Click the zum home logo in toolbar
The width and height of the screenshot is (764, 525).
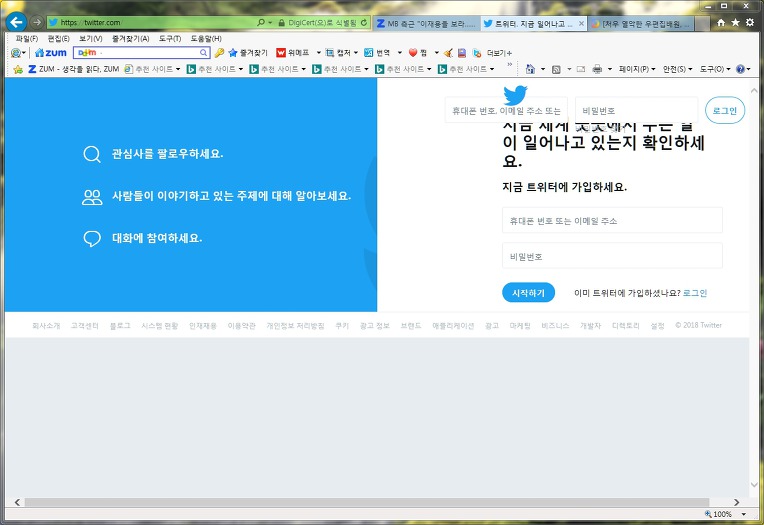point(51,53)
